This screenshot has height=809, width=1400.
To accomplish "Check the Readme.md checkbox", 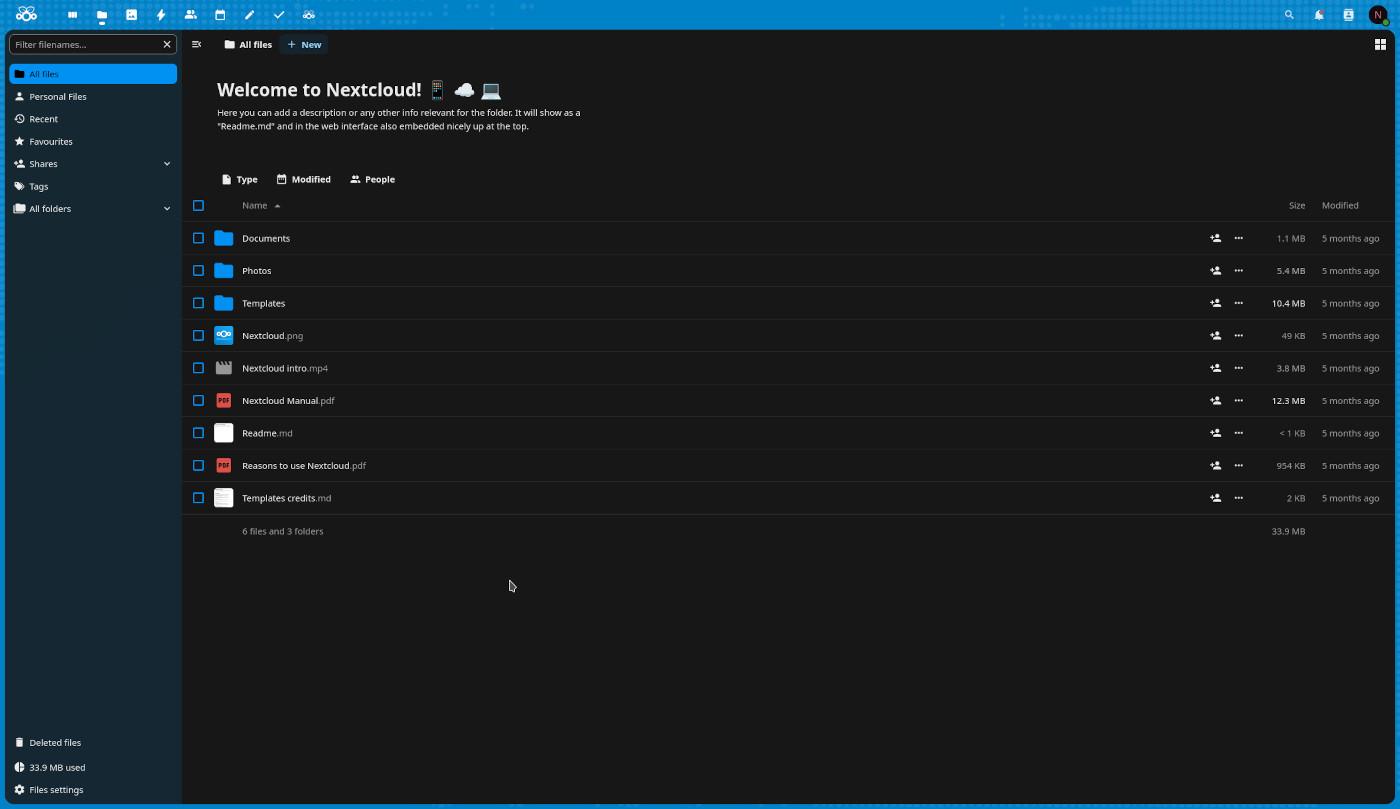I will (x=198, y=433).
